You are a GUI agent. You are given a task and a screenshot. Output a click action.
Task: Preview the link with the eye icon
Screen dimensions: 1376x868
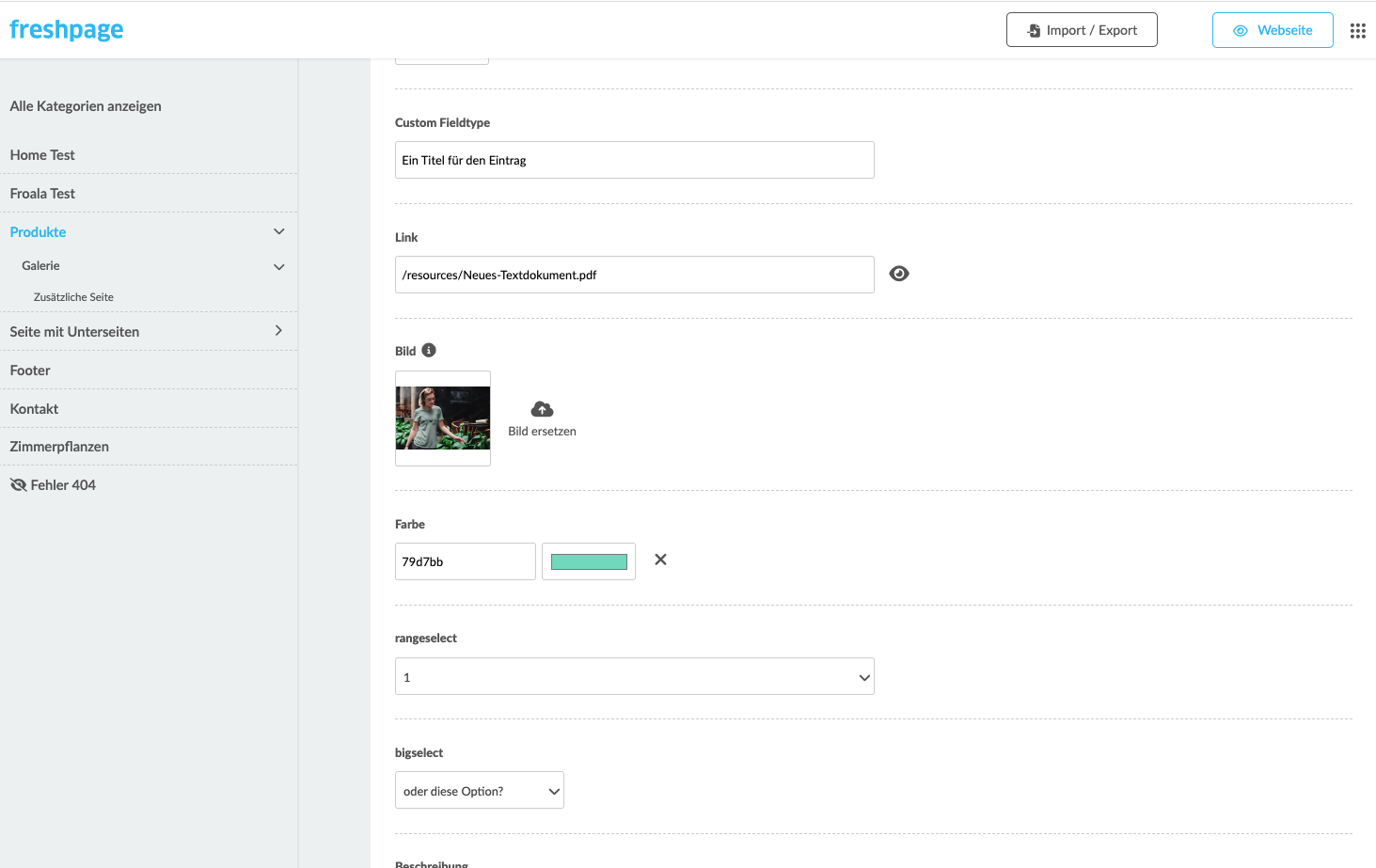coord(899,274)
